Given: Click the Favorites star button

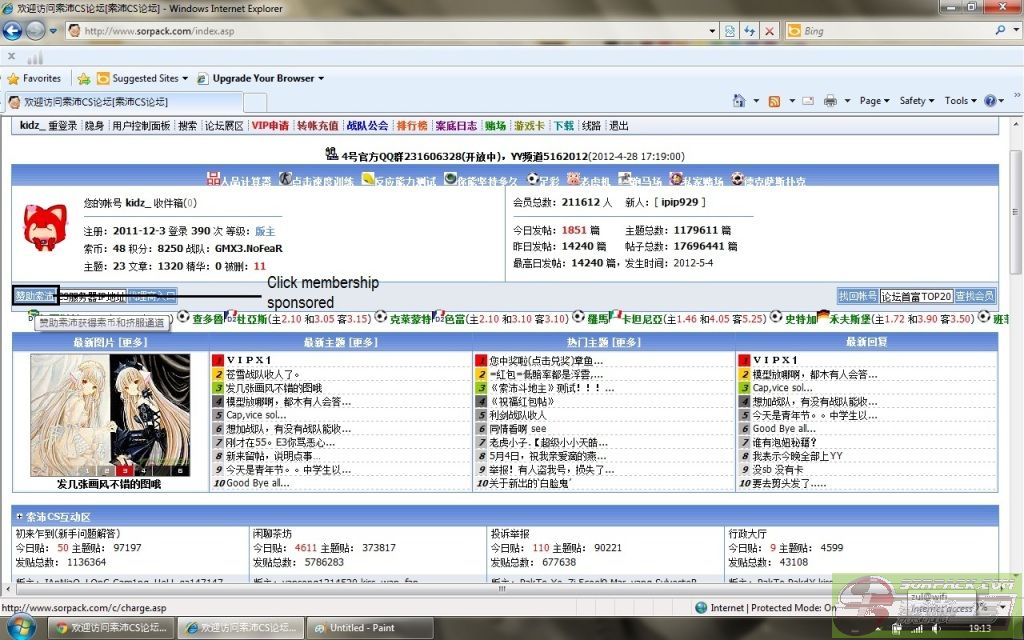Looking at the screenshot, I should tap(34, 78).
